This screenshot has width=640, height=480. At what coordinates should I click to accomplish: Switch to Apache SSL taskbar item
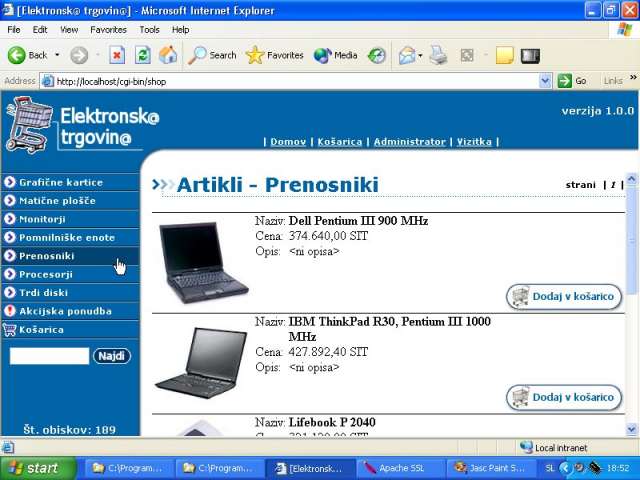pos(401,468)
